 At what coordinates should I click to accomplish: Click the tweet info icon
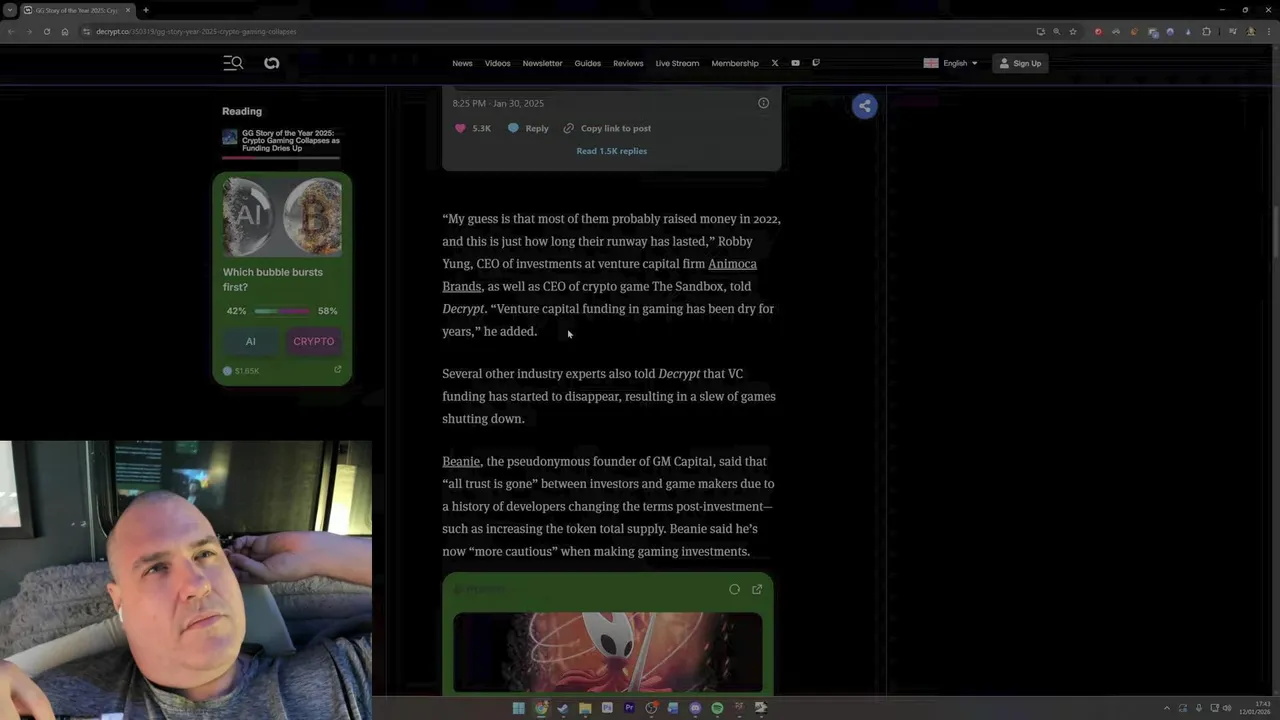(x=763, y=103)
